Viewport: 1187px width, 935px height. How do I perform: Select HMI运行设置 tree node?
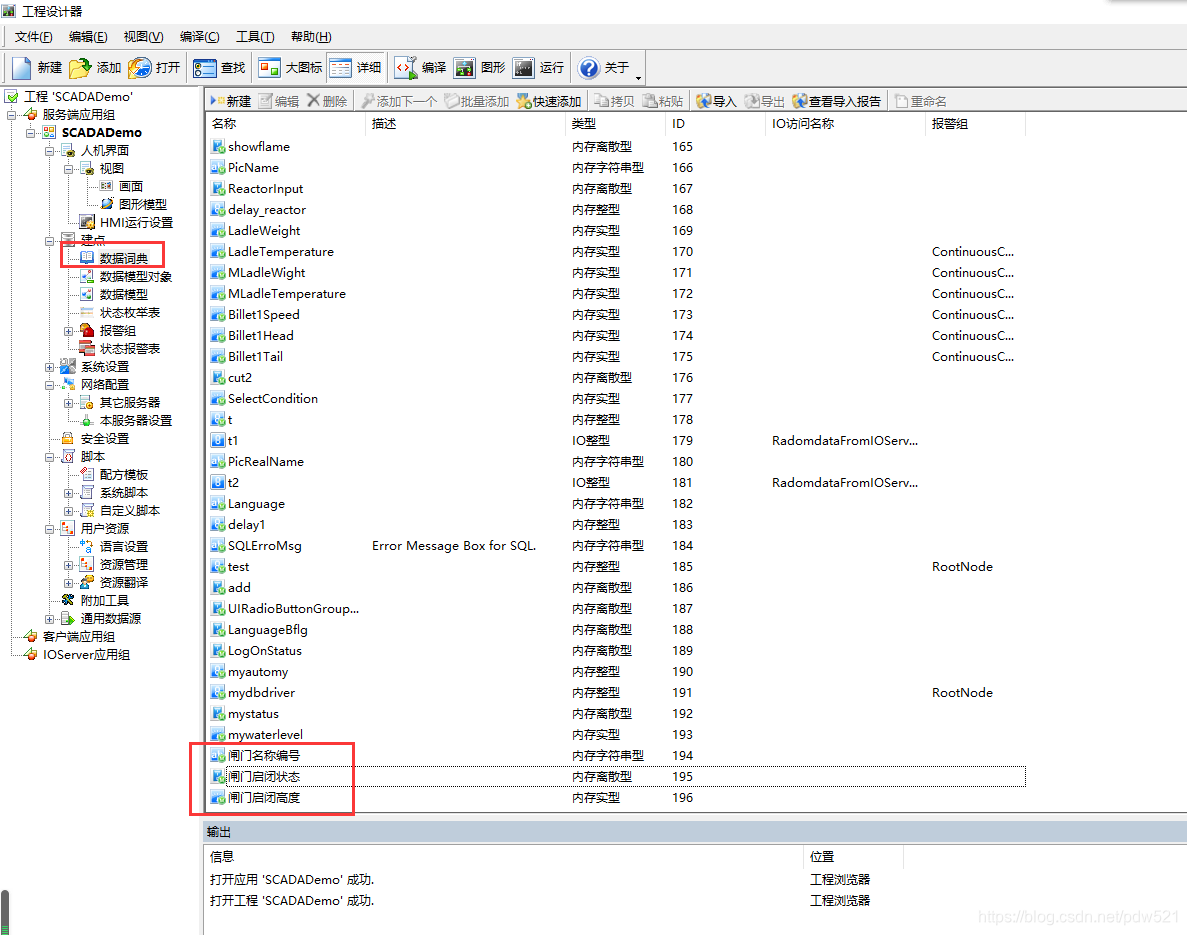tap(136, 223)
